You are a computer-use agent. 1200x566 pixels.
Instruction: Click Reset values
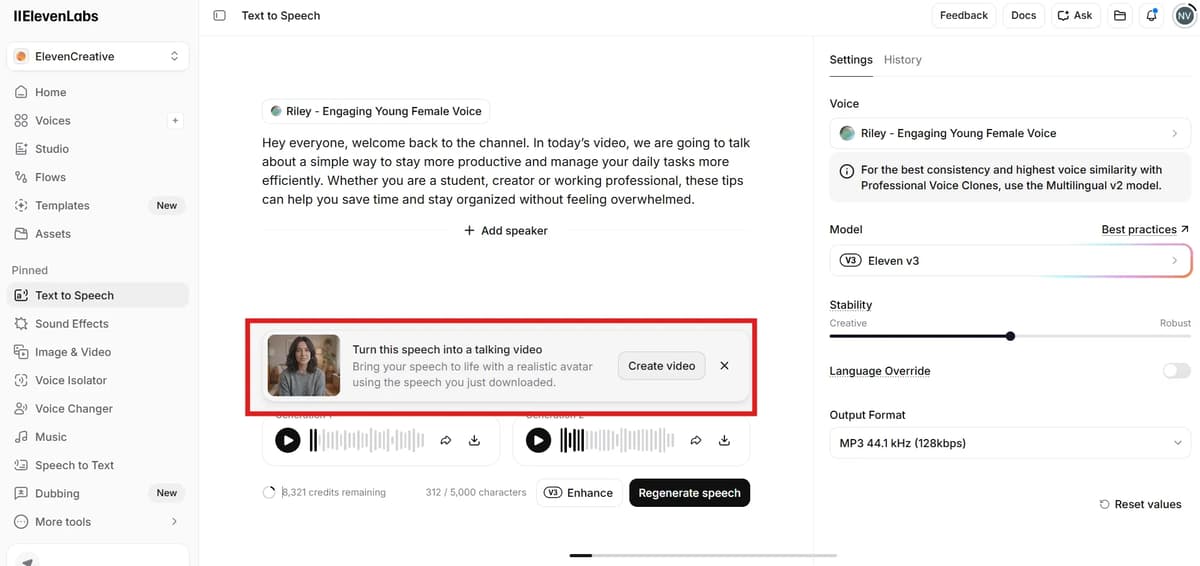(1140, 505)
